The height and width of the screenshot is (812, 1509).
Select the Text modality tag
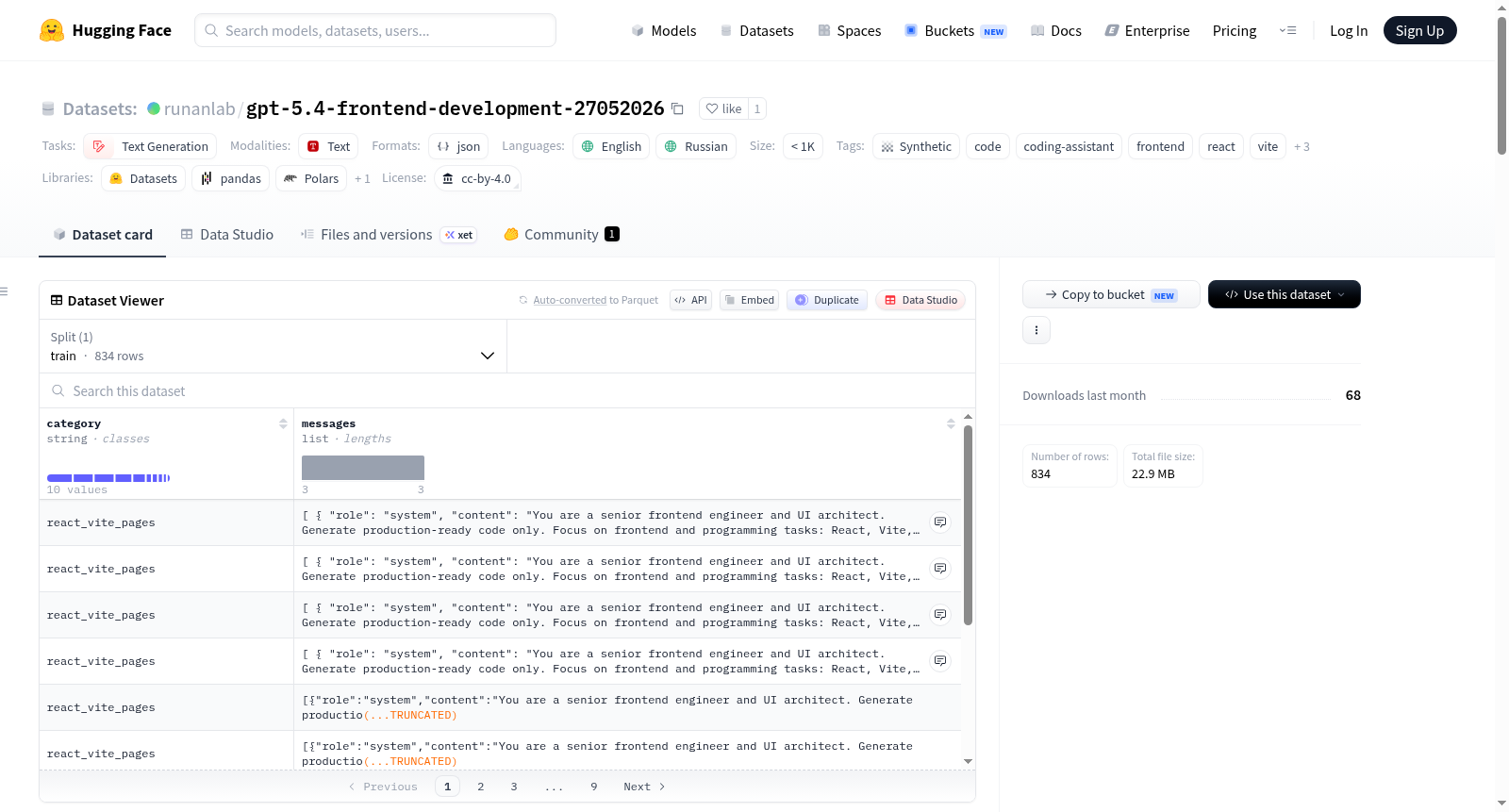coord(328,146)
